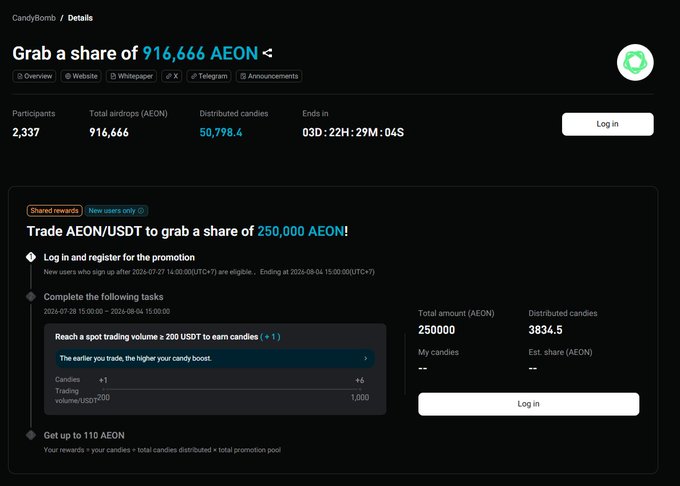Open the AEON token logo
This screenshot has height=486, width=680.
pos(635,62)
